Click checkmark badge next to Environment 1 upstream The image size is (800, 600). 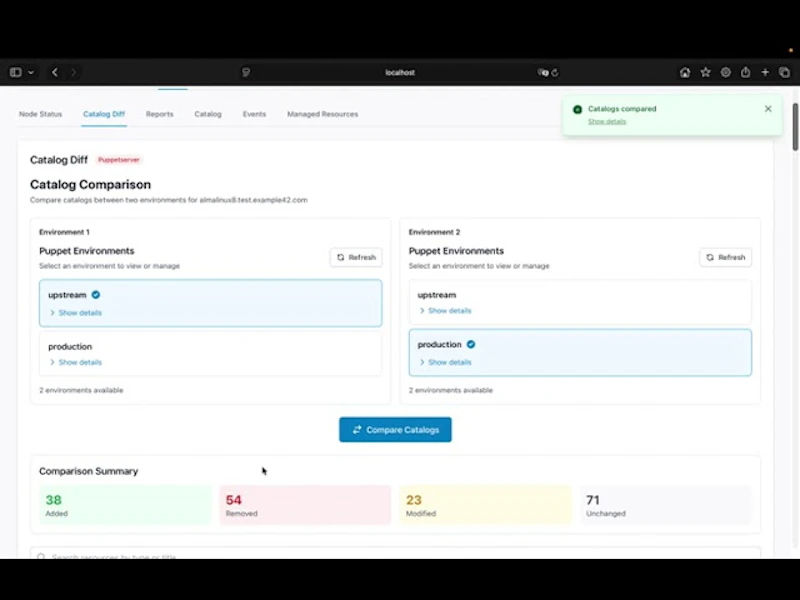click(x=95, y=295)
